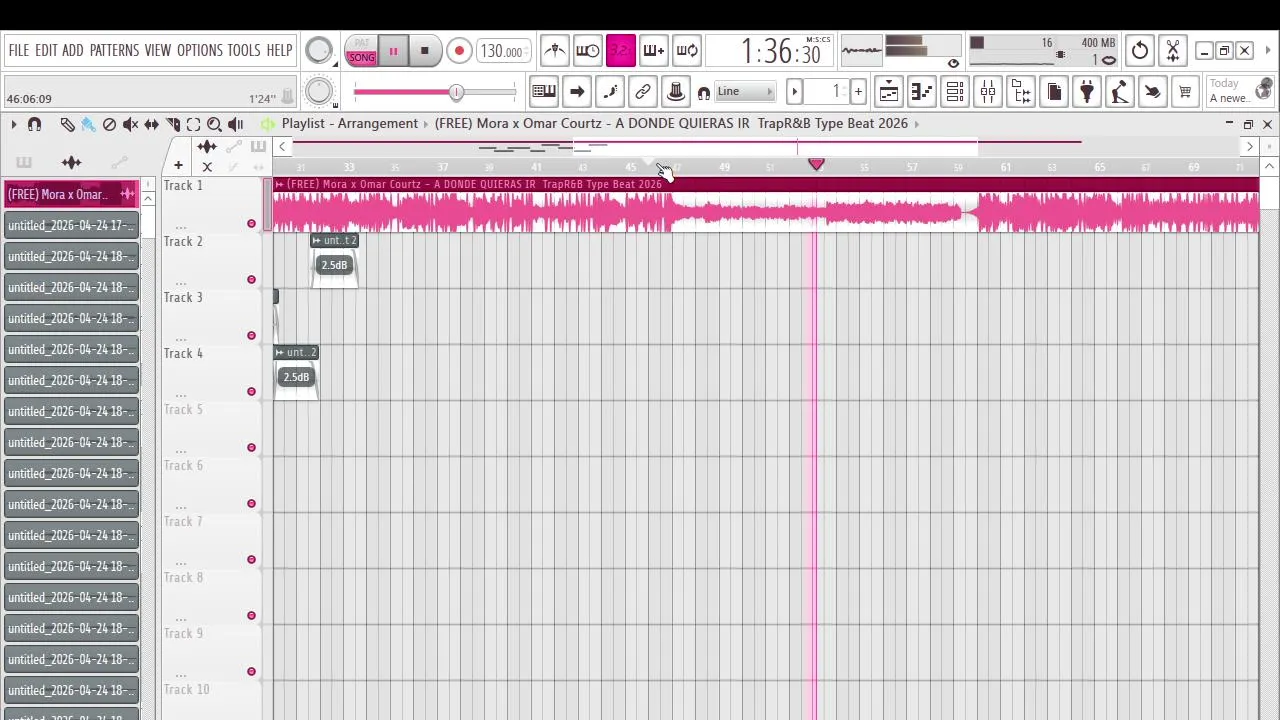Stop playback with the stop button
The height and width of the screenshot is (720, 1280).
coord(424,51)
